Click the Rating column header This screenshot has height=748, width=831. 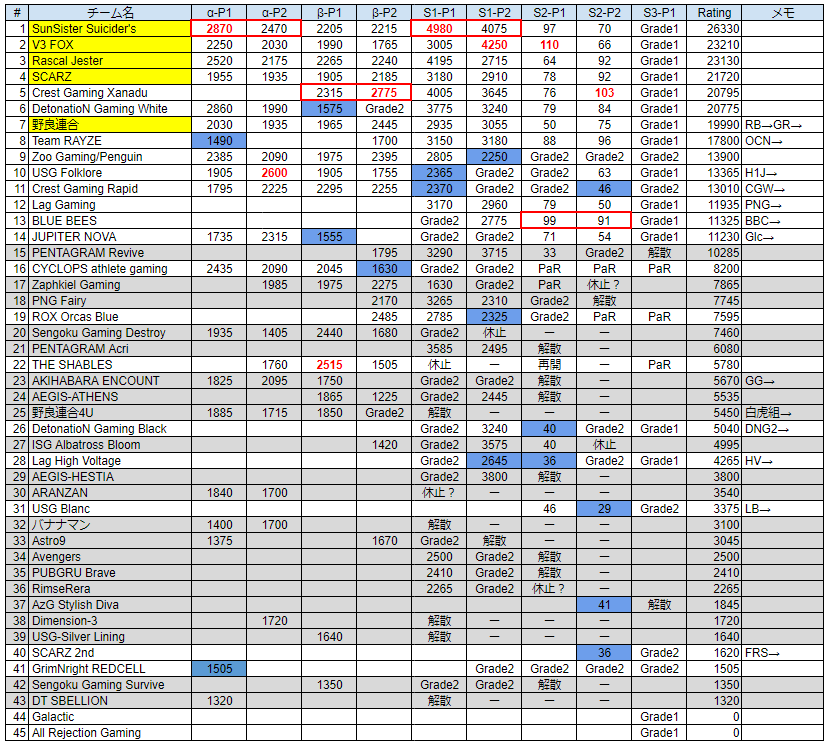[714, 13]
